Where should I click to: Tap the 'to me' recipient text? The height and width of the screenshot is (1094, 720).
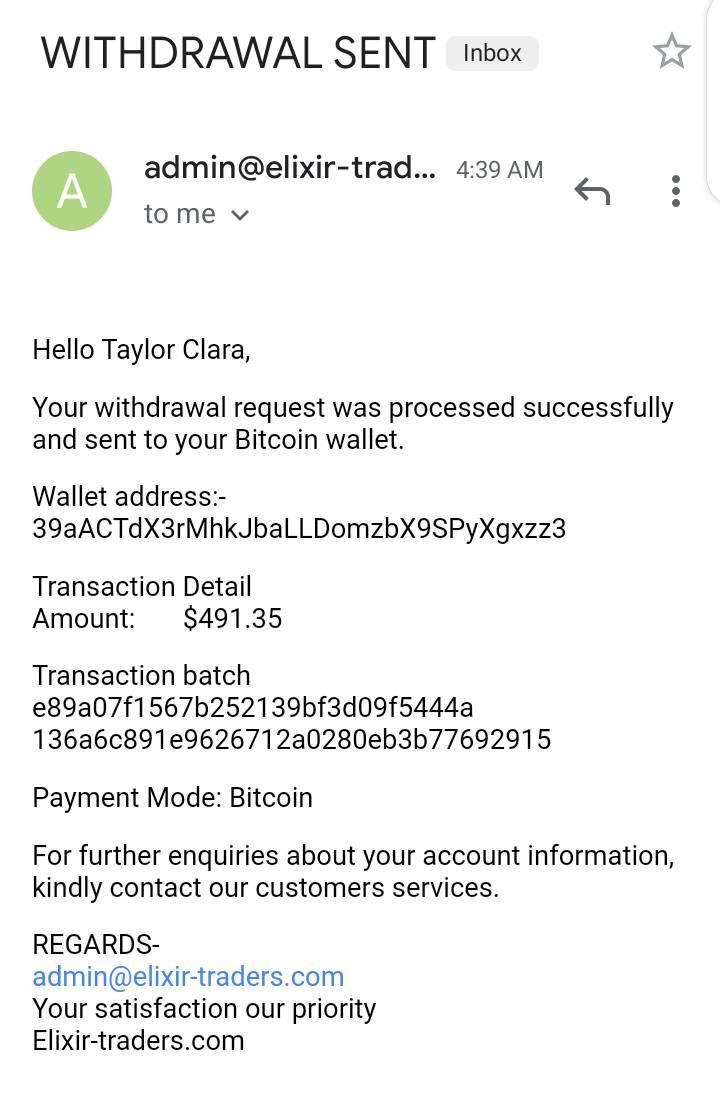point(180,214)
